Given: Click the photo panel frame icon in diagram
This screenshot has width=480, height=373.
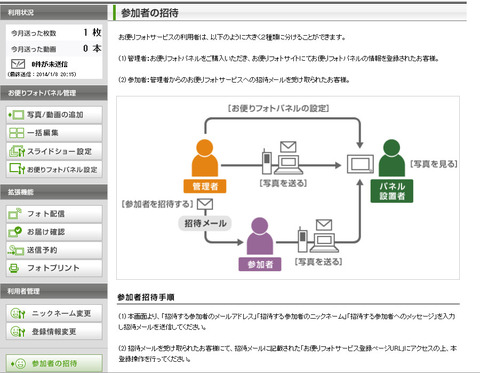Looking at the screenshot, I should pyautogui.click(x=360, y=164).
